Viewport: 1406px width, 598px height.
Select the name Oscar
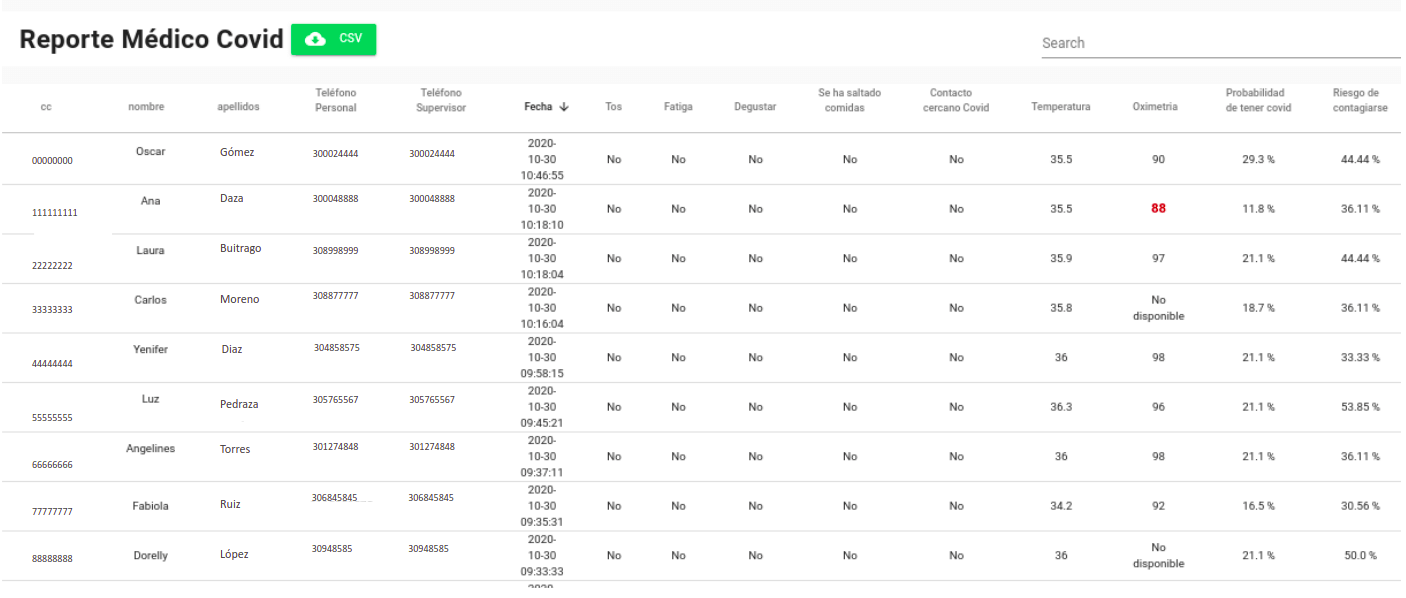tap(151, 152)
